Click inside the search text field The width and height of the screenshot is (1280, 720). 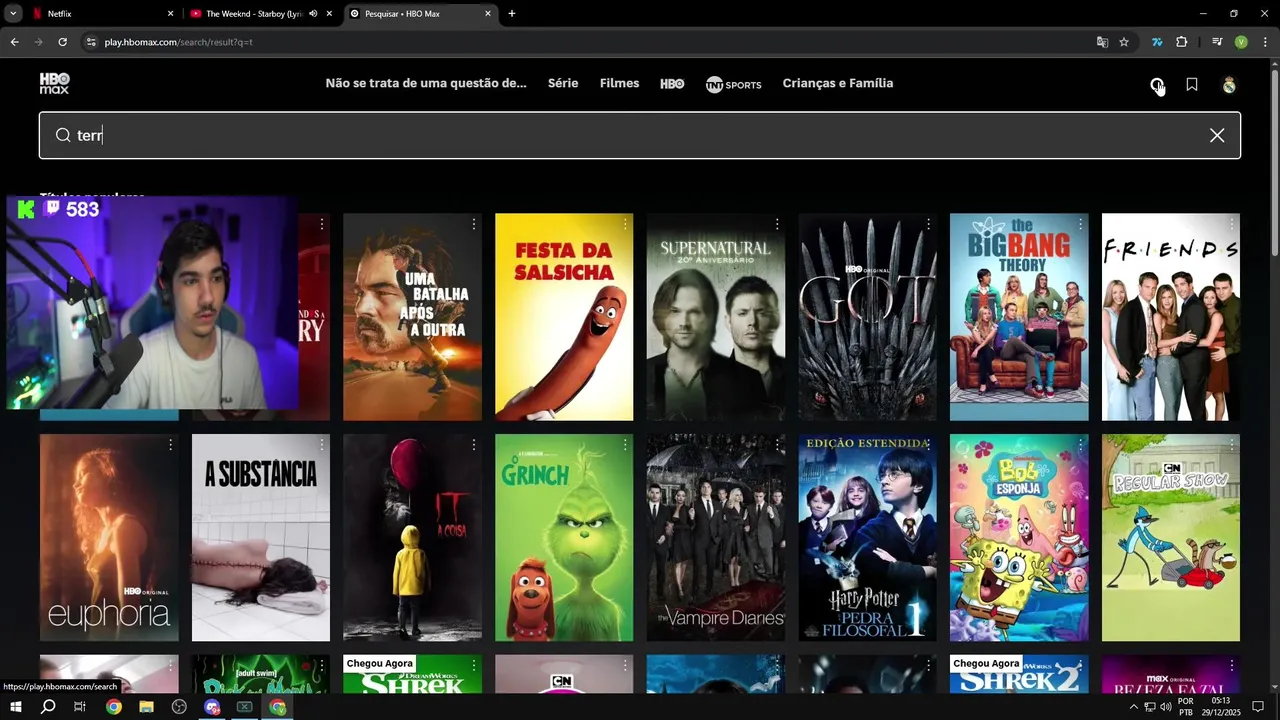(x=640, y=135)
